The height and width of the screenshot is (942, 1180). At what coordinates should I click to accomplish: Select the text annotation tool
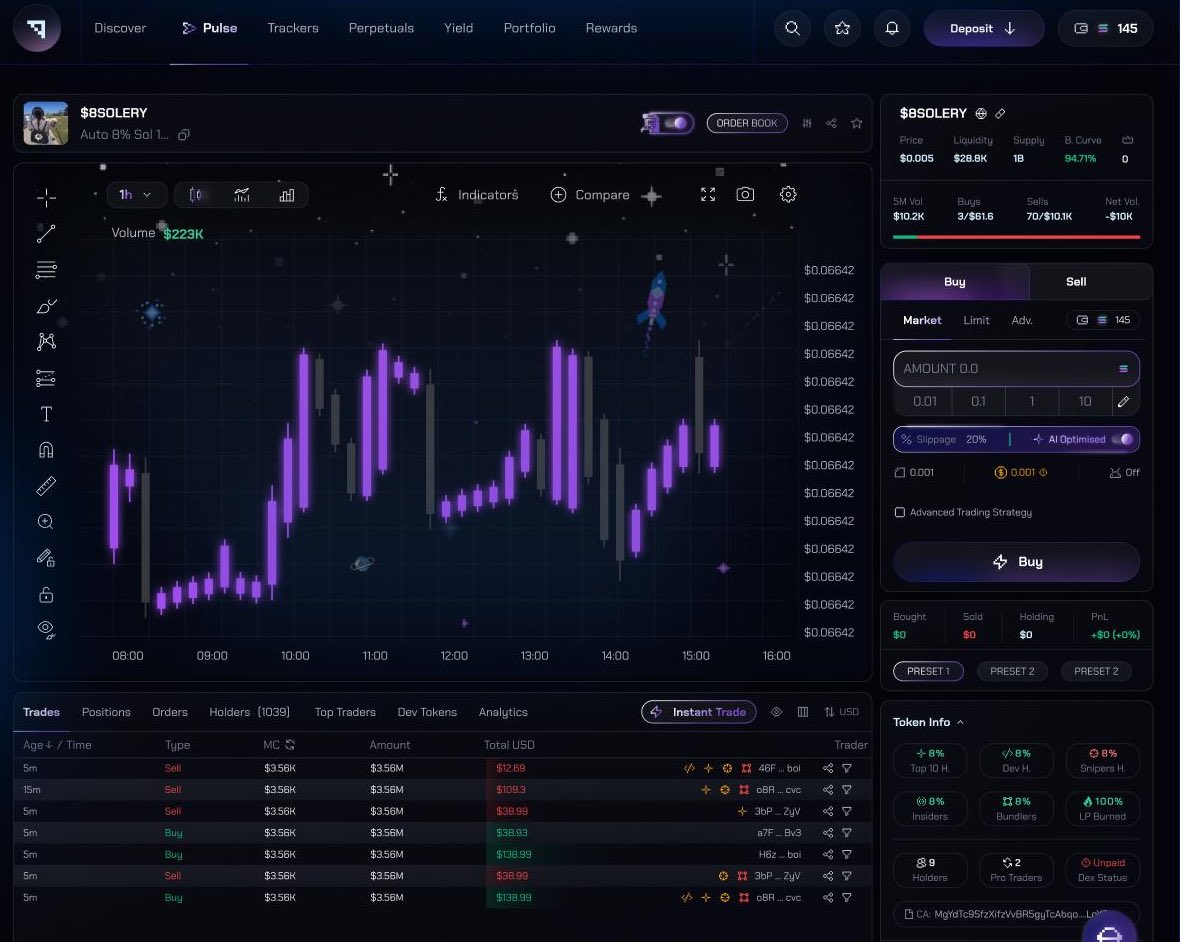point(46,413)
